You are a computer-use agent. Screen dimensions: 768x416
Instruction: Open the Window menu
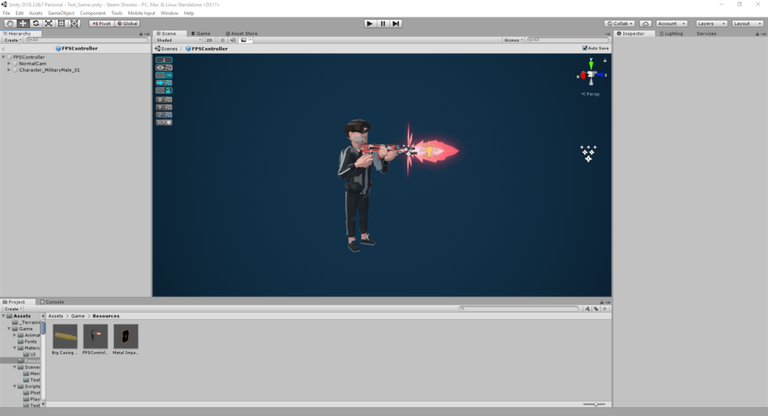pyautogui.click(x=169, y=13)
